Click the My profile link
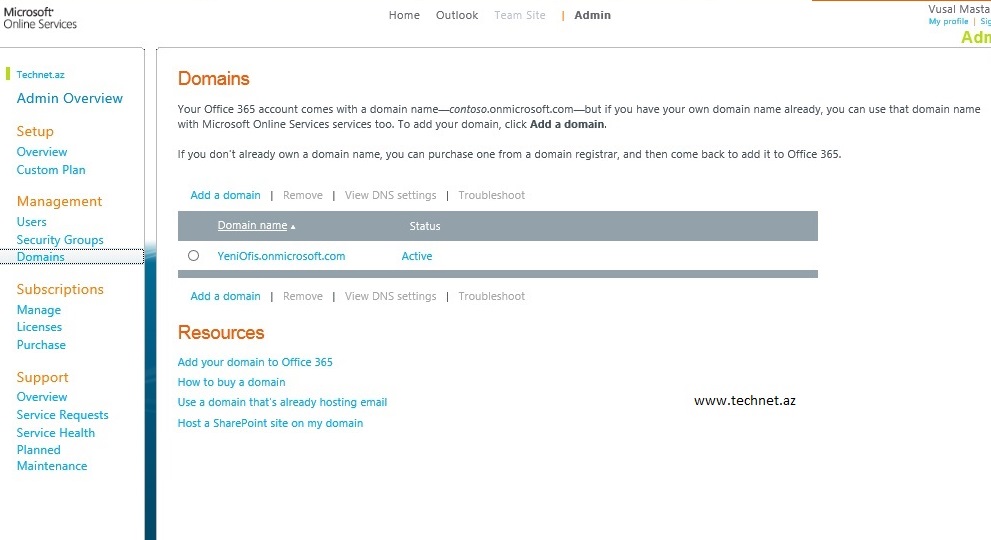Image resolution: width=991 pixels, height=540 pixels. pos(948,21)
